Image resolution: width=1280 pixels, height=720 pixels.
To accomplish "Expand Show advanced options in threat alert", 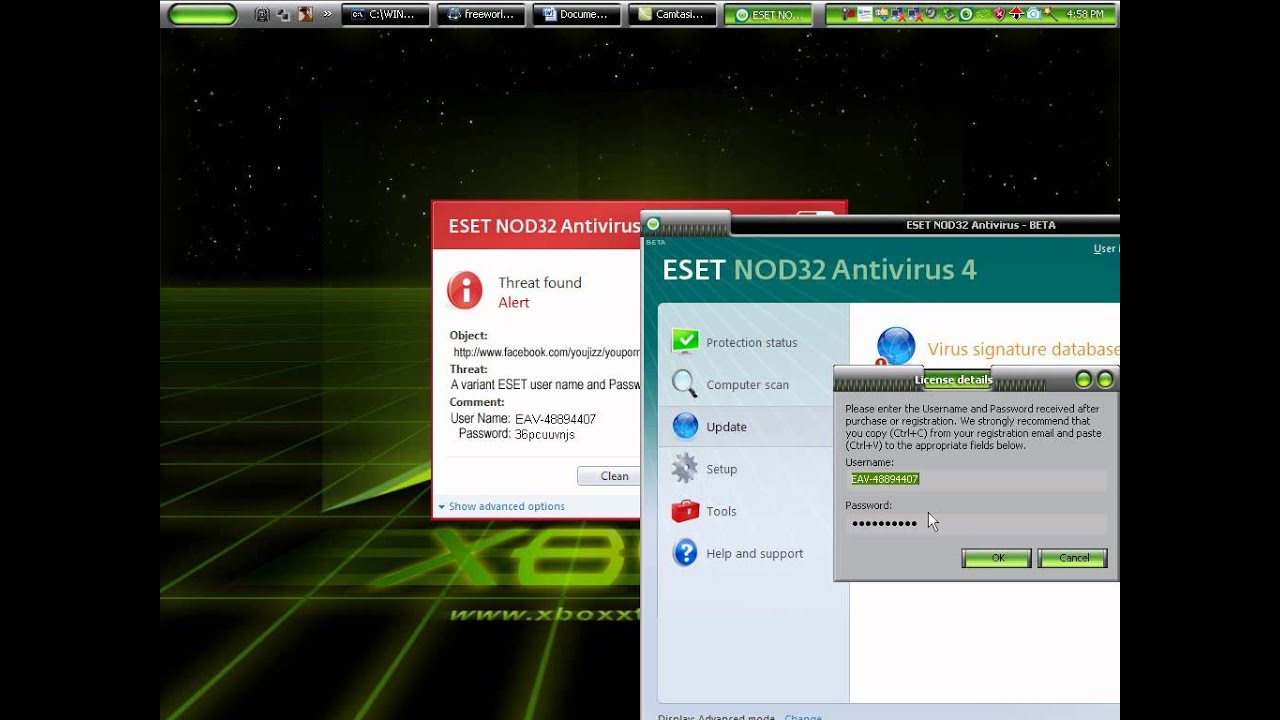I will pos(502,506).
